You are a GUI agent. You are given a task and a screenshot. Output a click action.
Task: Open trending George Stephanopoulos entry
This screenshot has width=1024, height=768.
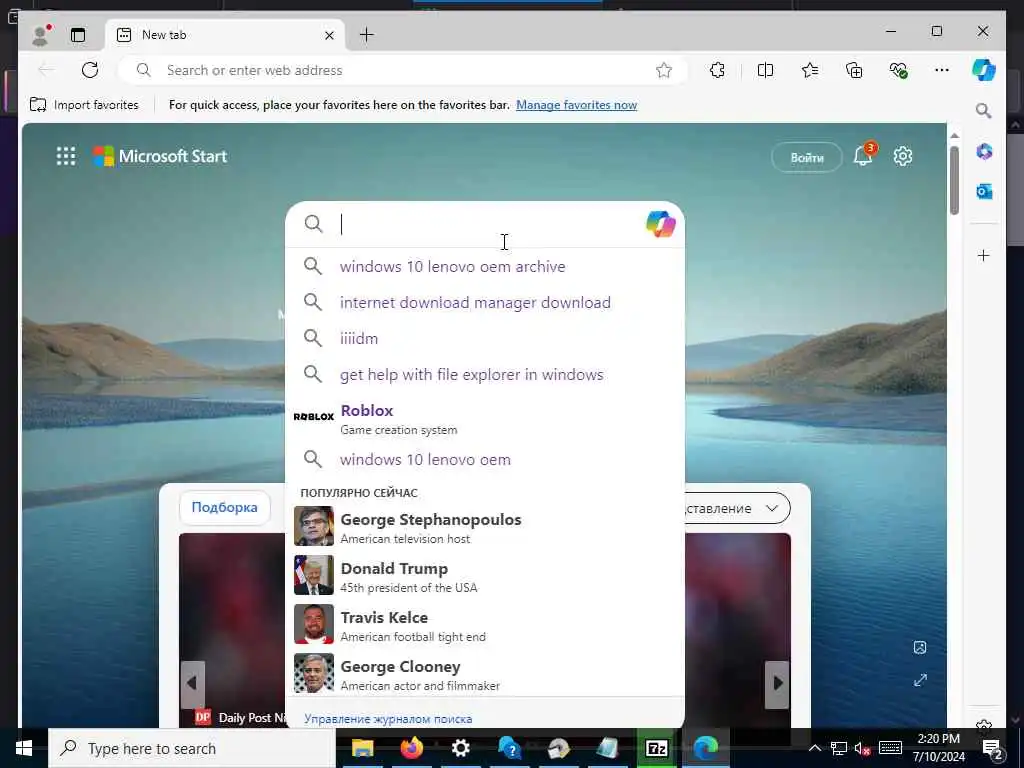click(x=485, y=526)
